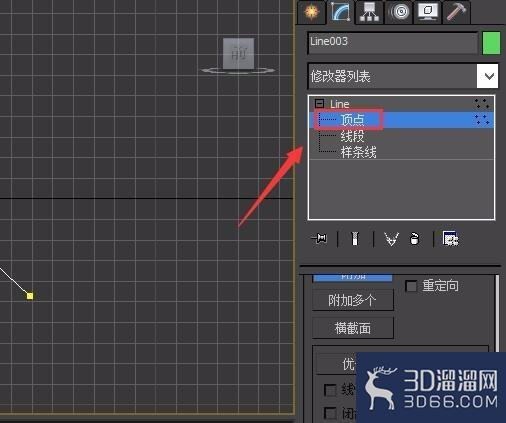This screenshot has width=506, height=423.
Task: Click the 附加多个 button
Action: click(x=353, y=300)
